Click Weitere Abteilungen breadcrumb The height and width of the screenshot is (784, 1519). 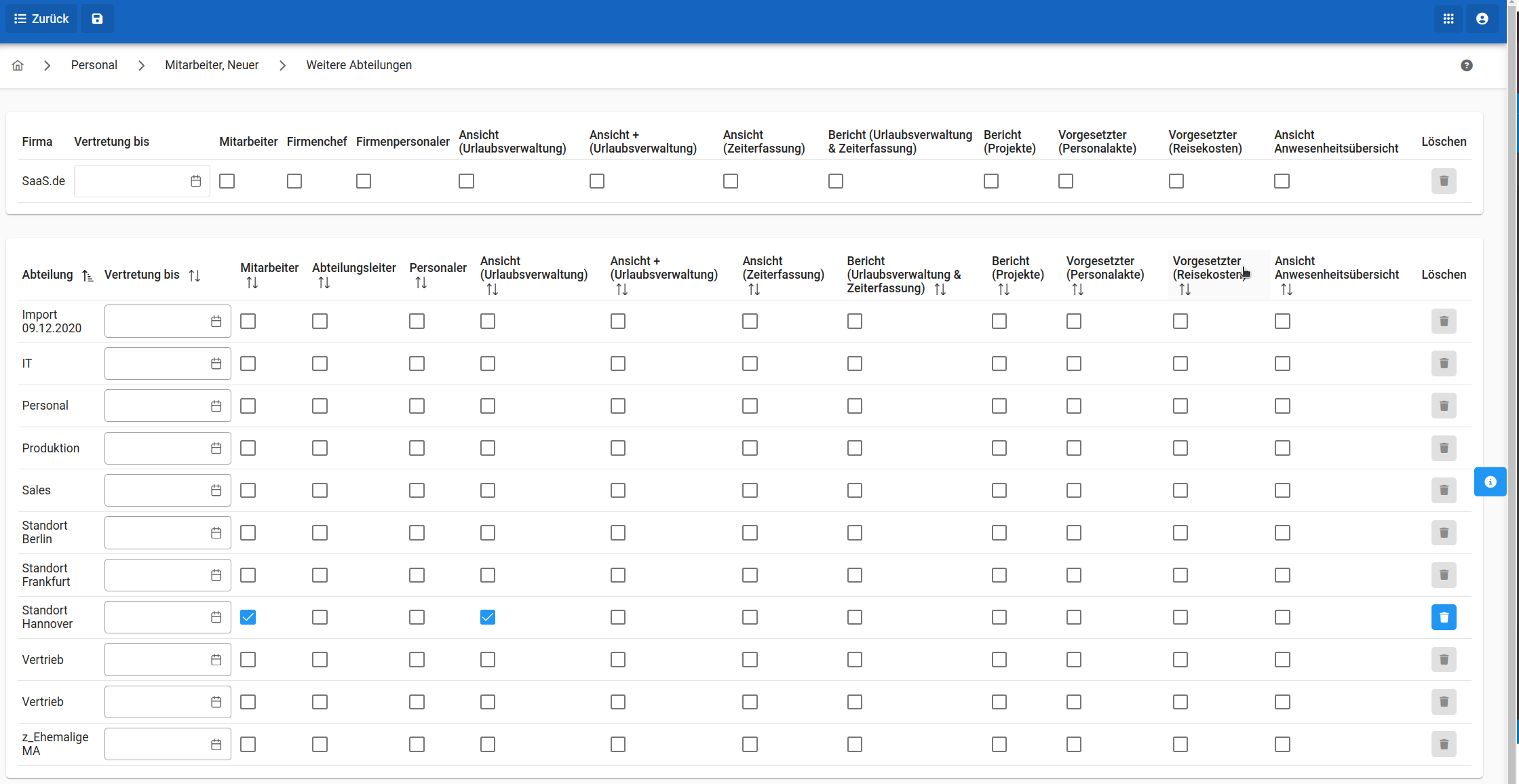pyautogui.click(x=359, y=65)
